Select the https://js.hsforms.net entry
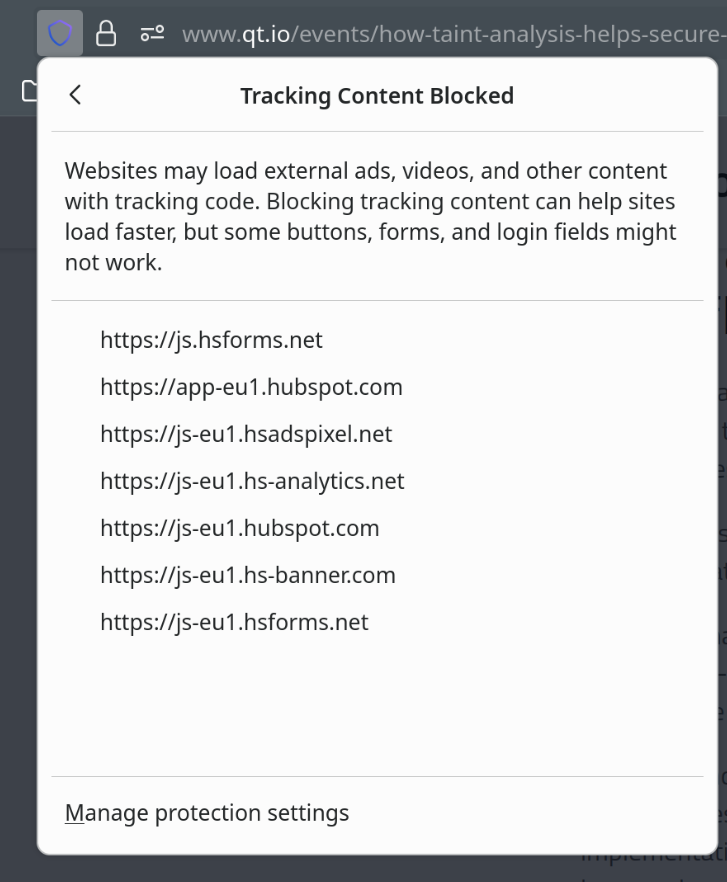The height and width of the screenshot is (882, 727). 211,340
